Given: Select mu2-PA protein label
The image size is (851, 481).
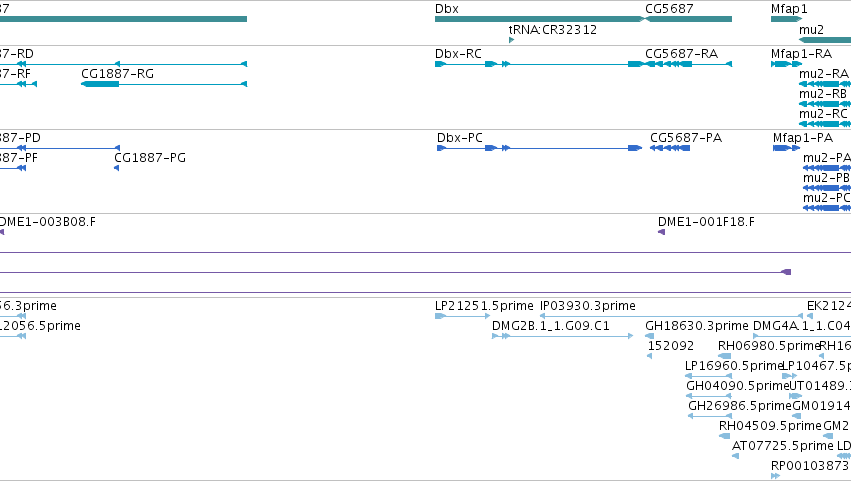Looking at the screenshot, I should coord(827,157).
